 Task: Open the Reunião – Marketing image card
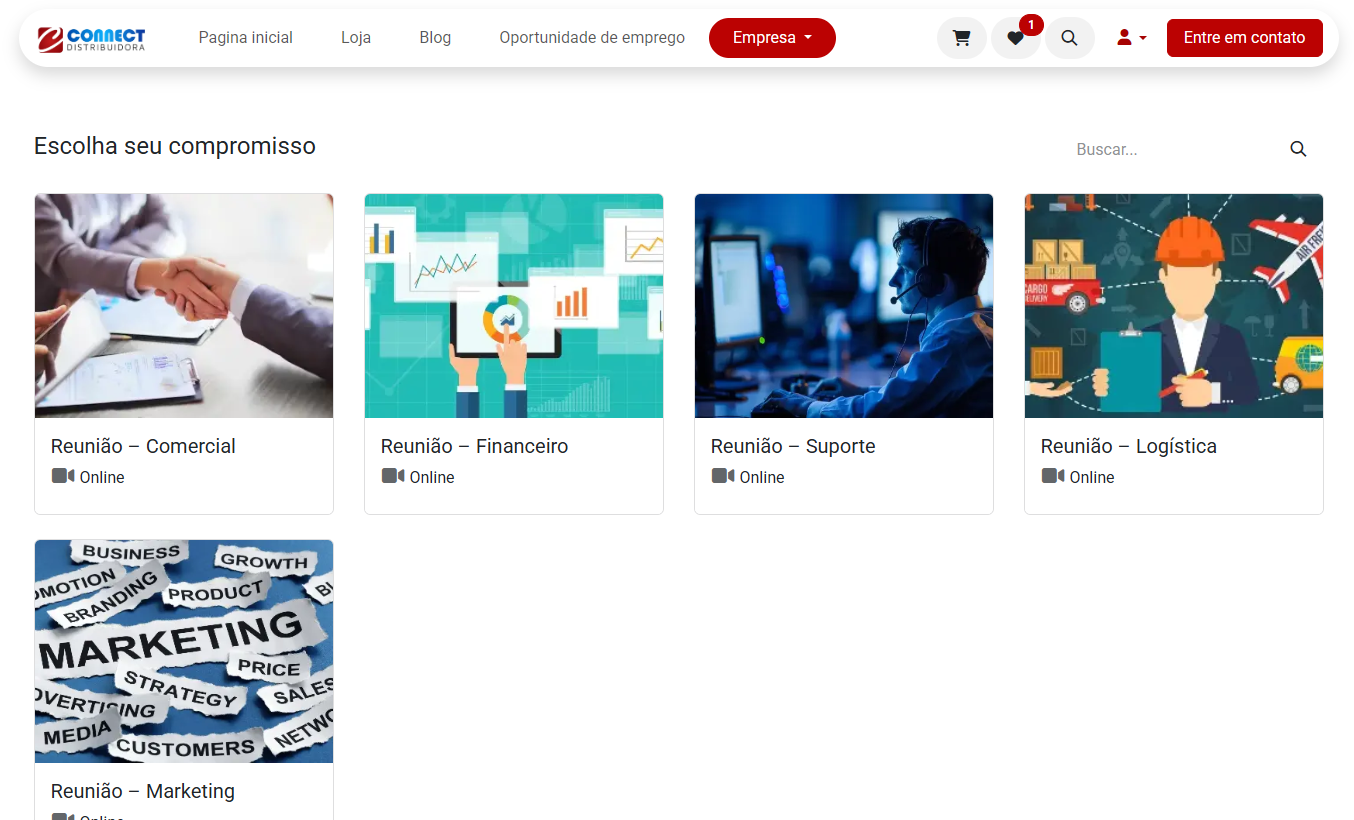(184, 651)
